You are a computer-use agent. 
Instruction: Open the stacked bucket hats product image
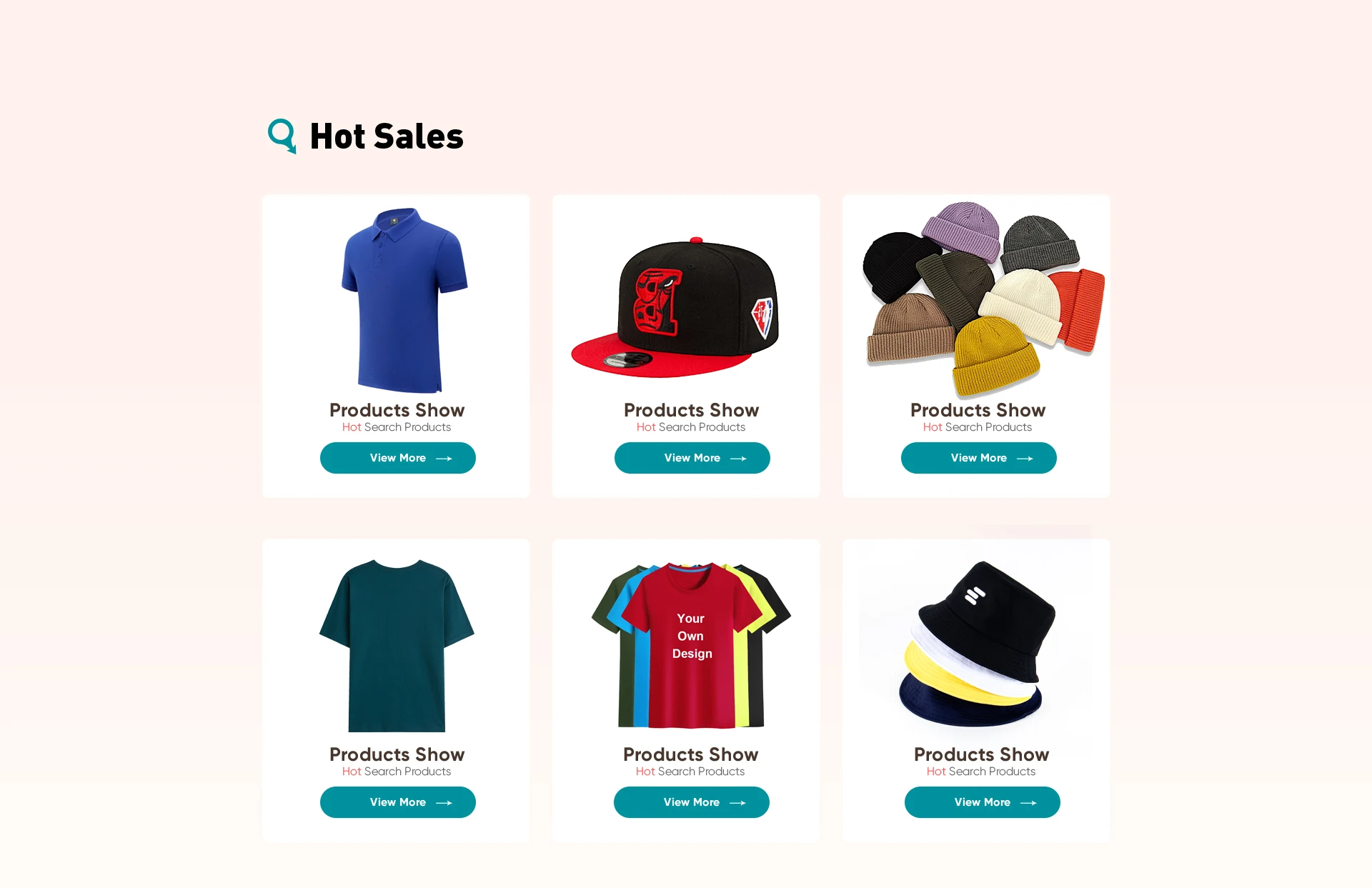[x=977, y=643]
